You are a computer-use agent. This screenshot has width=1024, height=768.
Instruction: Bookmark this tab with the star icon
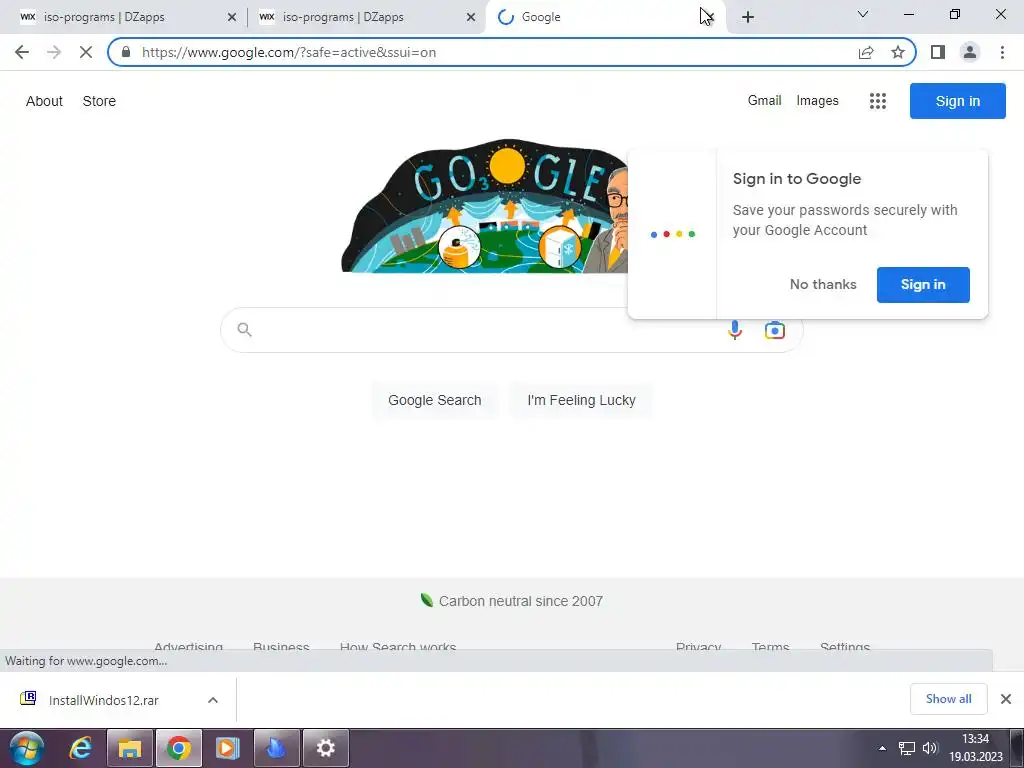[x=898, y=52]
